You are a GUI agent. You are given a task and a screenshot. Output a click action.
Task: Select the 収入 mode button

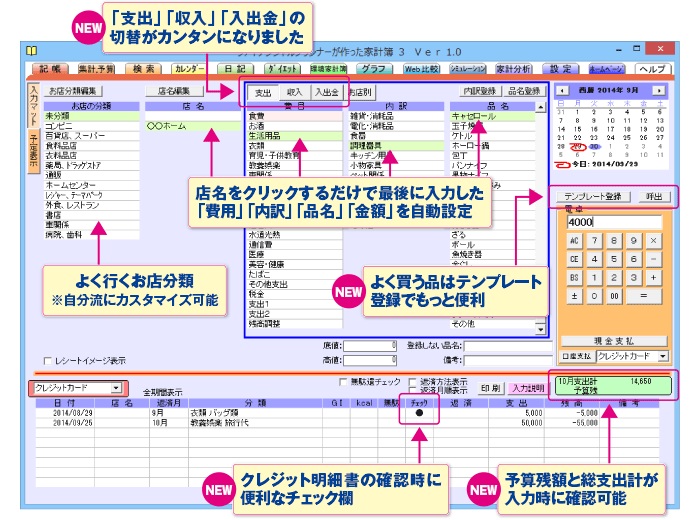click(294, 92)
